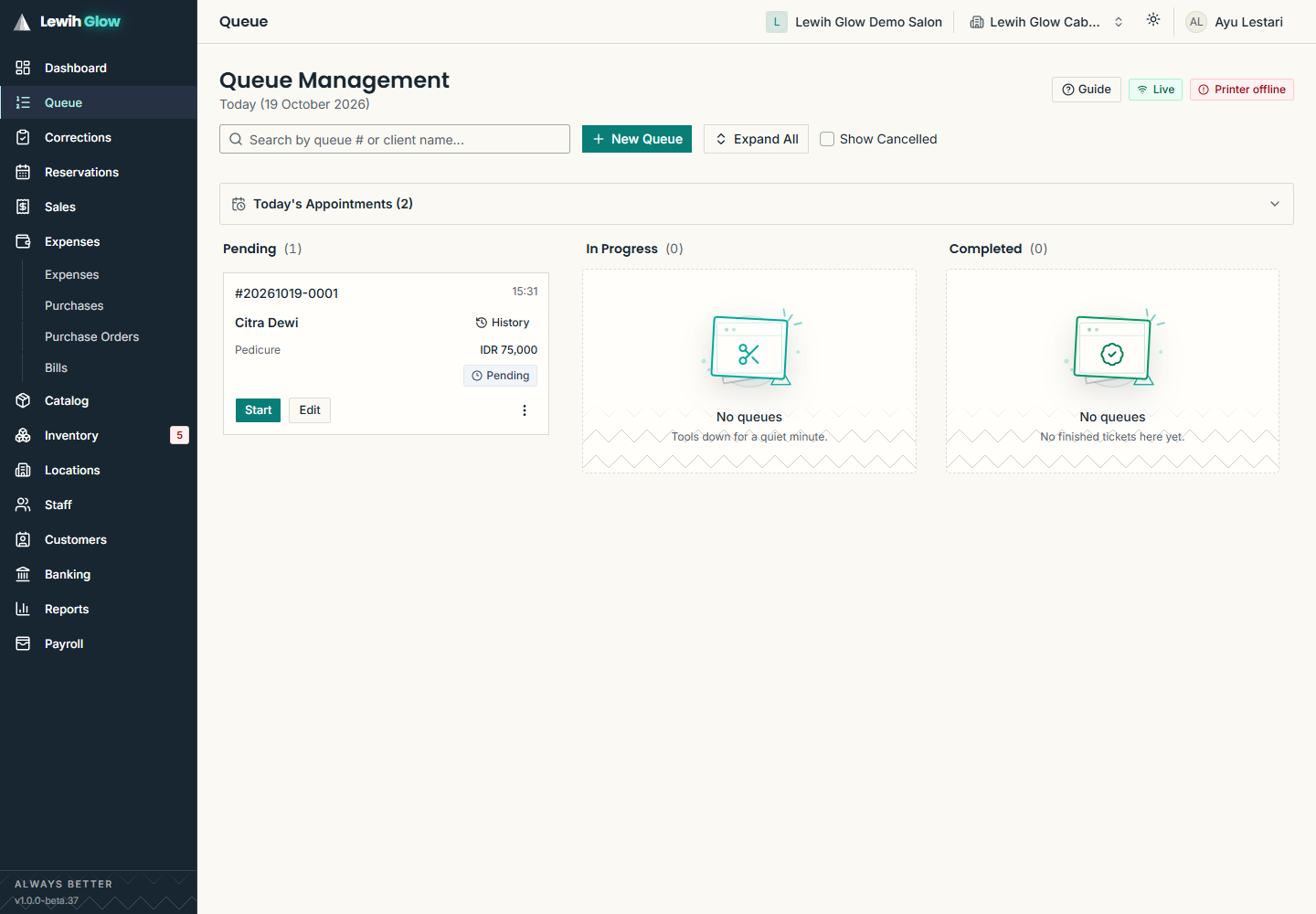
Task: View History for Citra Dewi
Action: tap(503, 323)
